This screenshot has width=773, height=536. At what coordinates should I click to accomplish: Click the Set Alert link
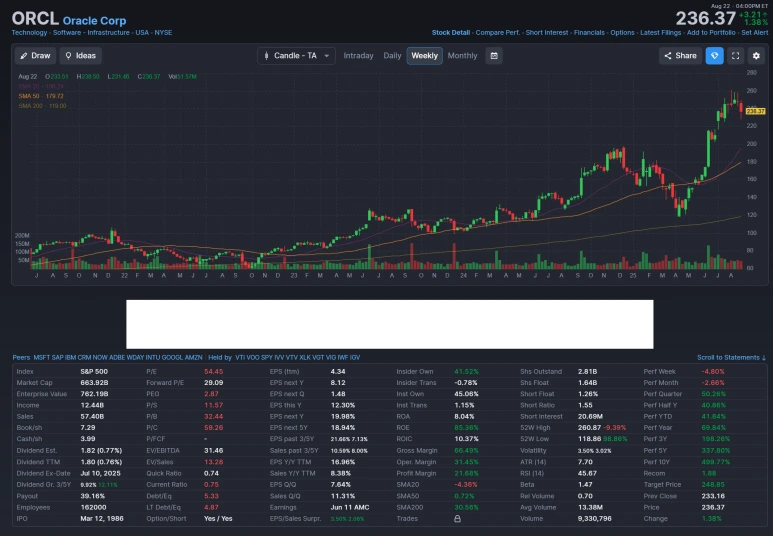click(x=754, y=33)
